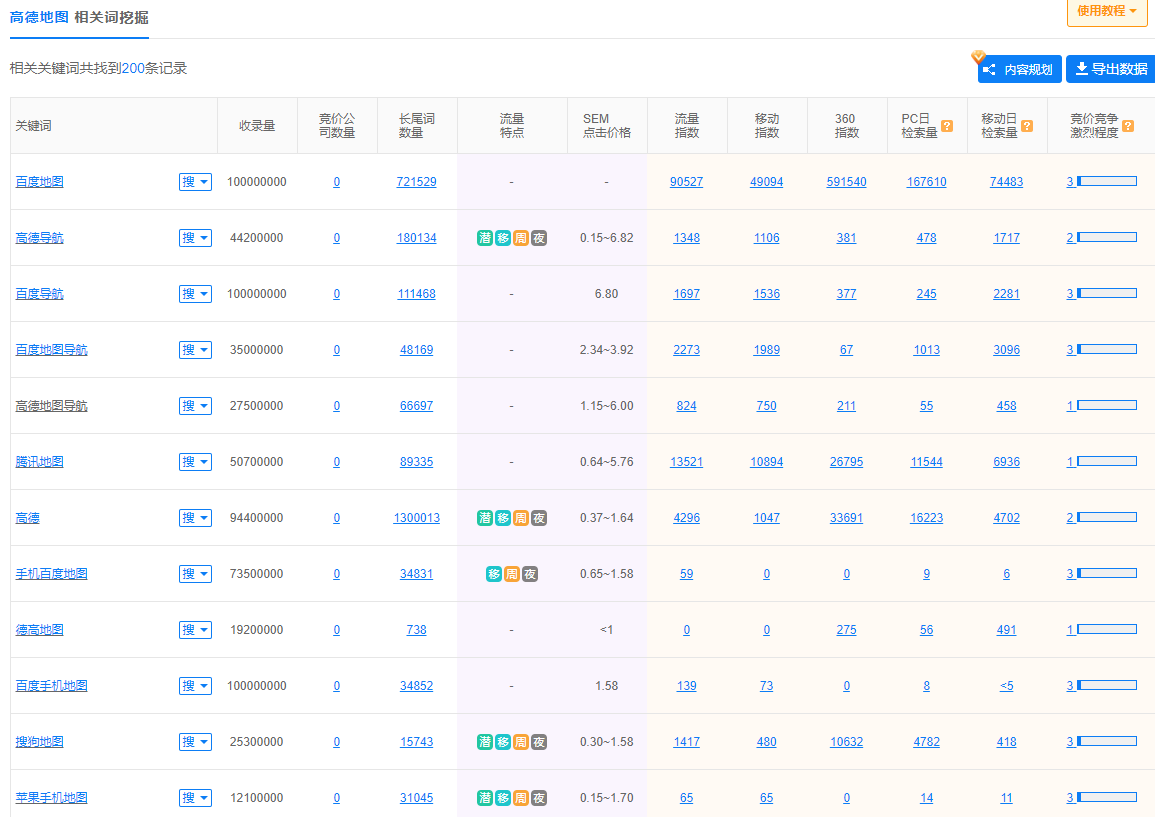
Task: Click the 潜 traffic badge in 高德导航 row
Action: pos(485,238)
